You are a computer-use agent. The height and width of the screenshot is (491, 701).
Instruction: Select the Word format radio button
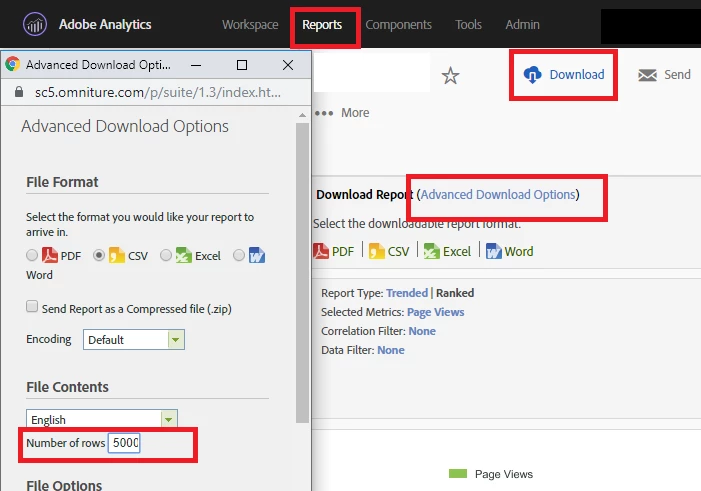point(239,255)
